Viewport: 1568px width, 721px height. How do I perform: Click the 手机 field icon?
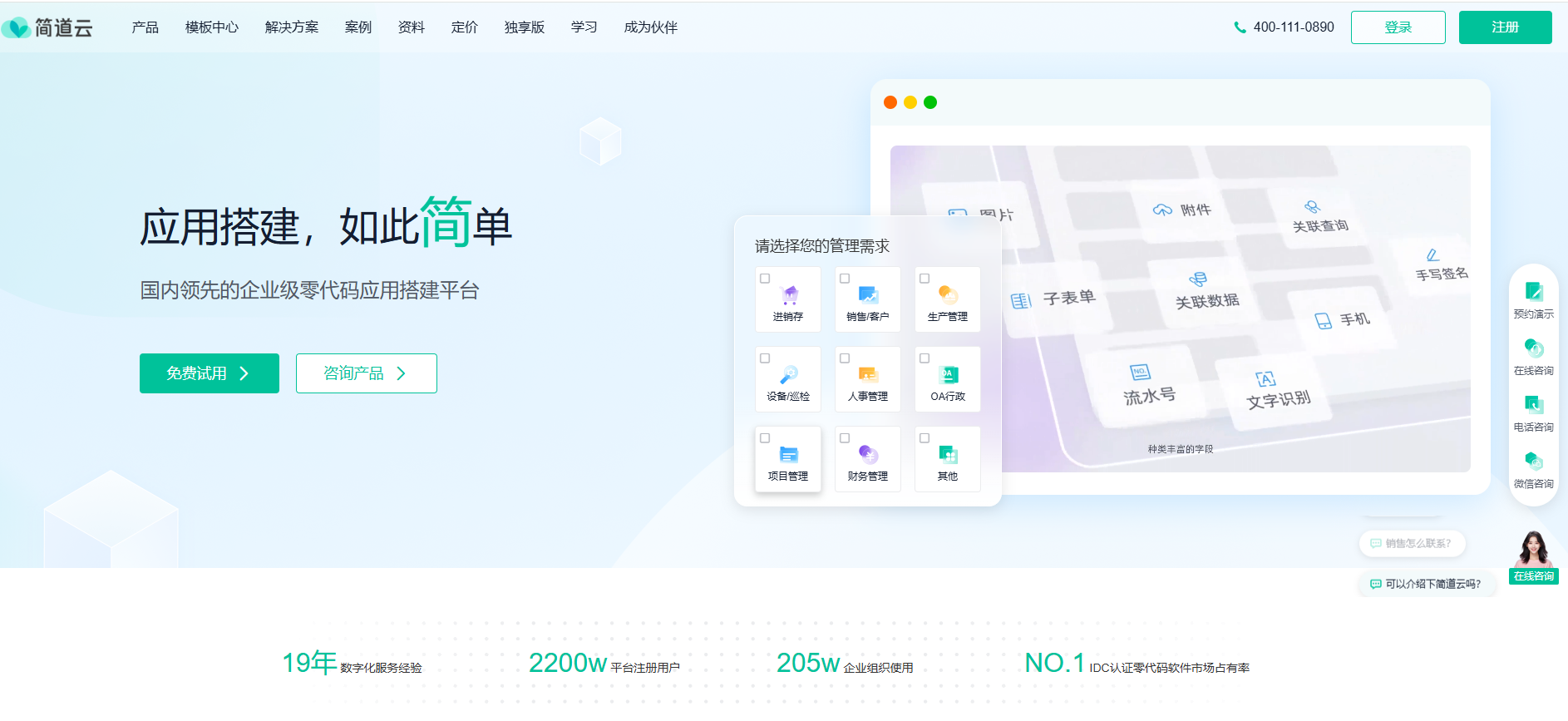point(1323,321)
